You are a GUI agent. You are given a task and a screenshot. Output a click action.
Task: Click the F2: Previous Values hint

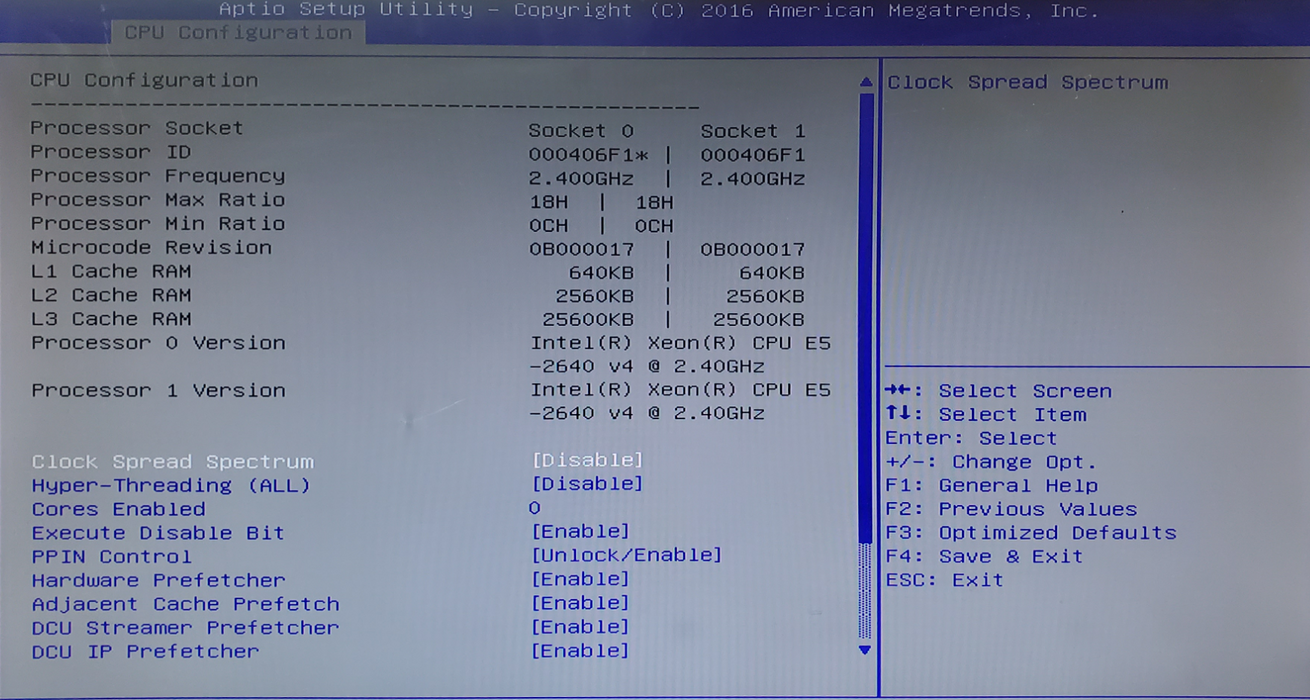[x=1011, y=509]
